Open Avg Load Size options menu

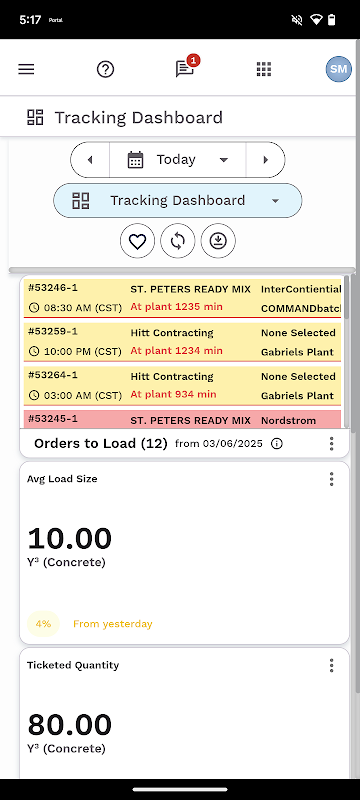[331, 479]
